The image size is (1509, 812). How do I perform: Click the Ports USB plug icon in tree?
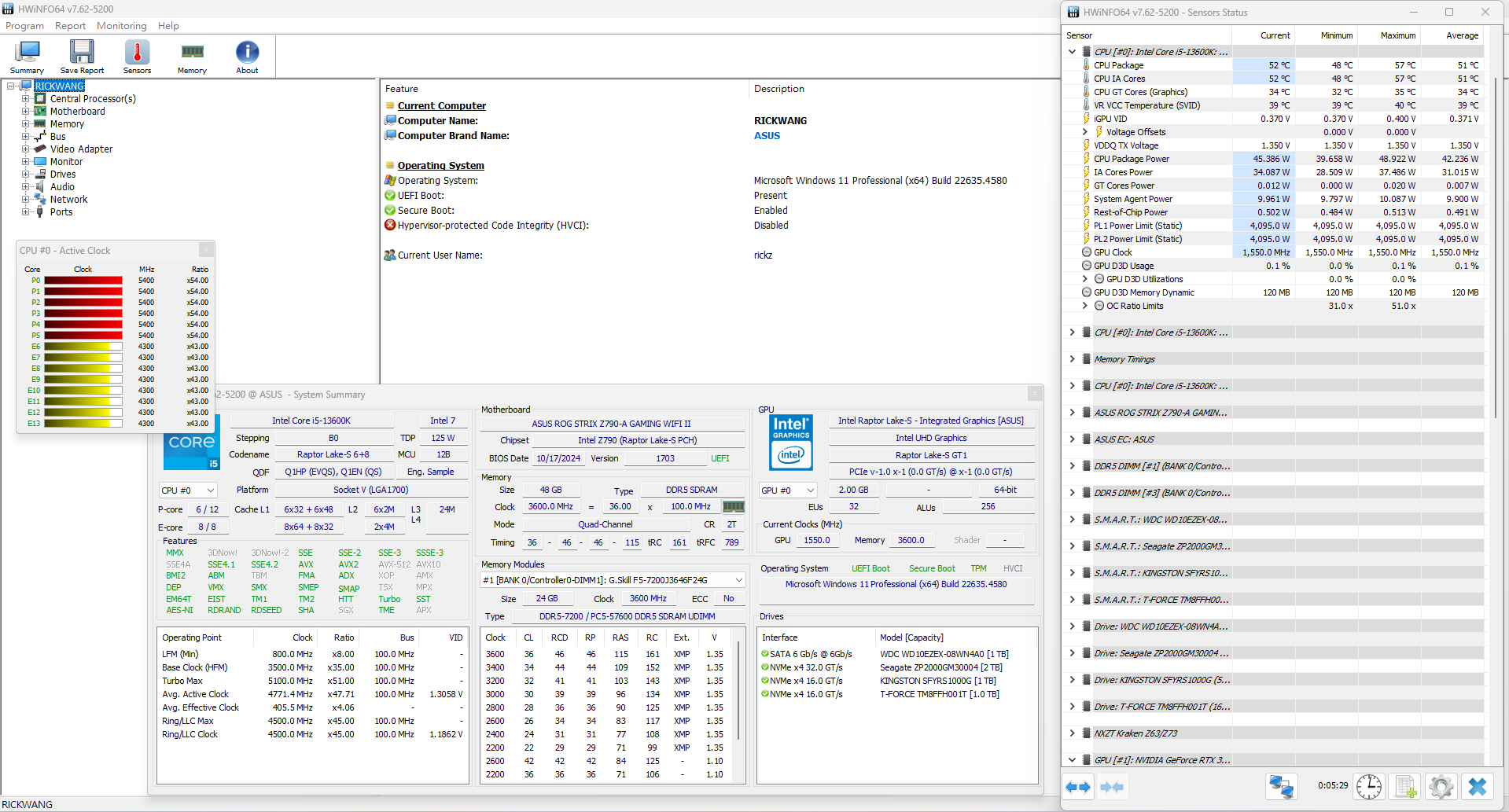[x=40, y=212]
